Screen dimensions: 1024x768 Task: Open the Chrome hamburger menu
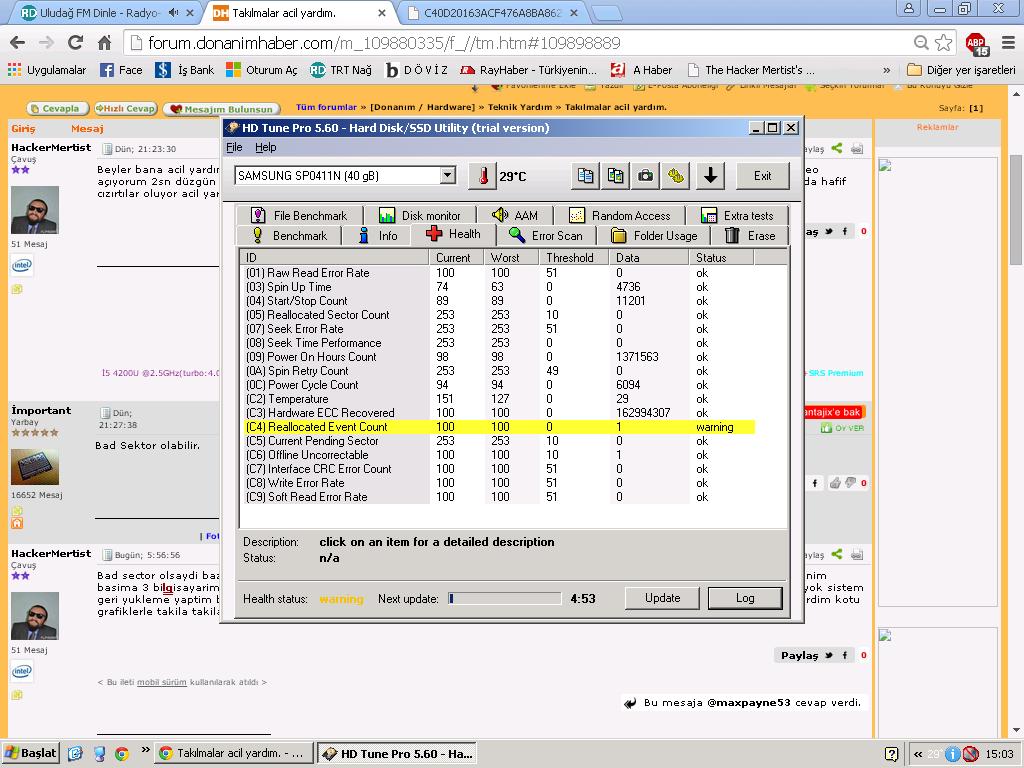pos(1008,43)
